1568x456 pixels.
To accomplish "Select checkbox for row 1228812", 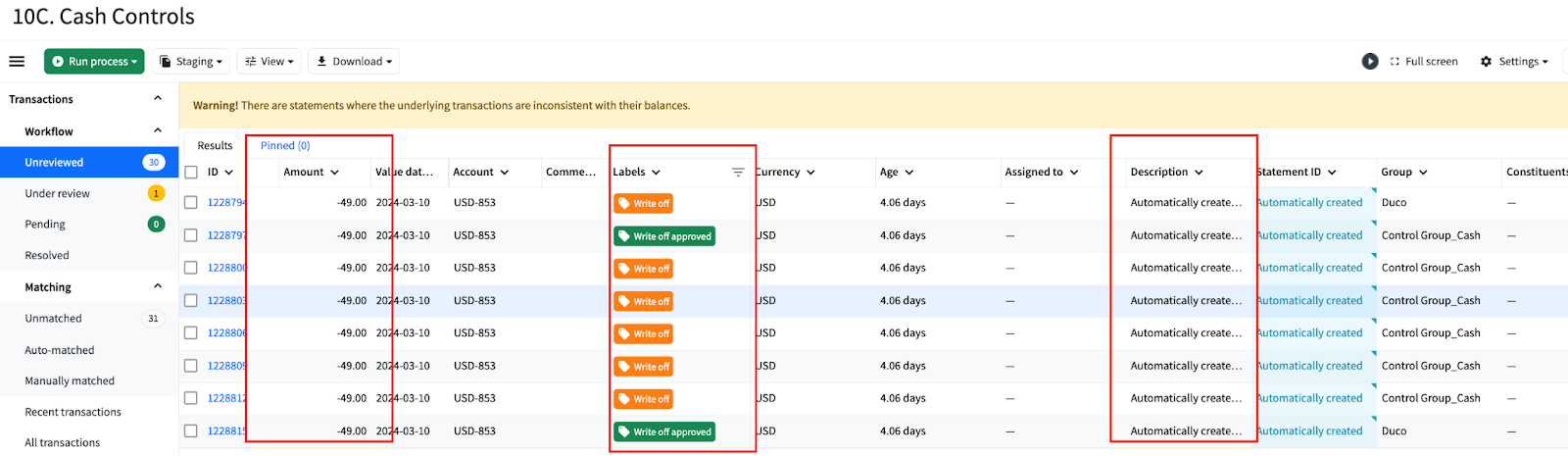I will (191, 398).
